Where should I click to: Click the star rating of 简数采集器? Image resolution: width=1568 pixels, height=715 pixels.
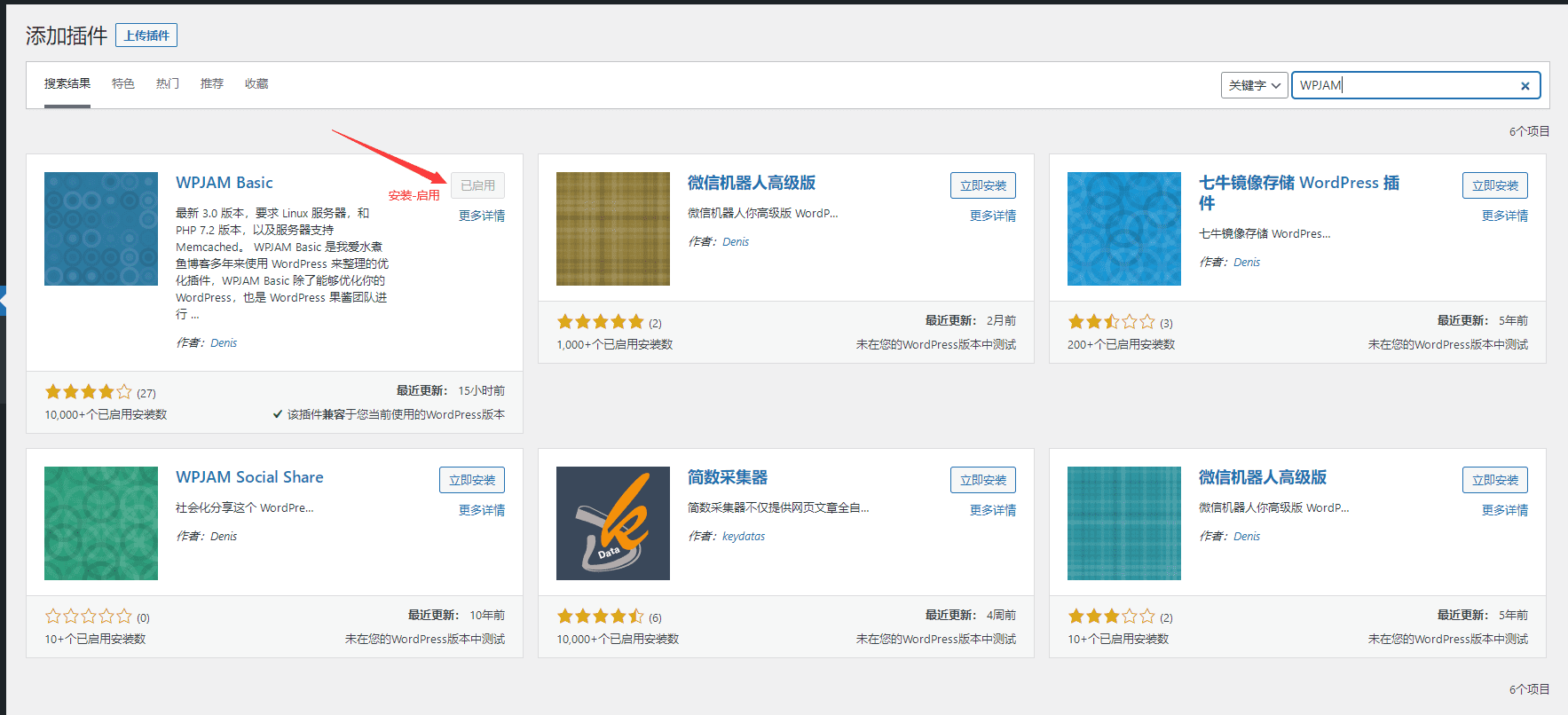600,617
